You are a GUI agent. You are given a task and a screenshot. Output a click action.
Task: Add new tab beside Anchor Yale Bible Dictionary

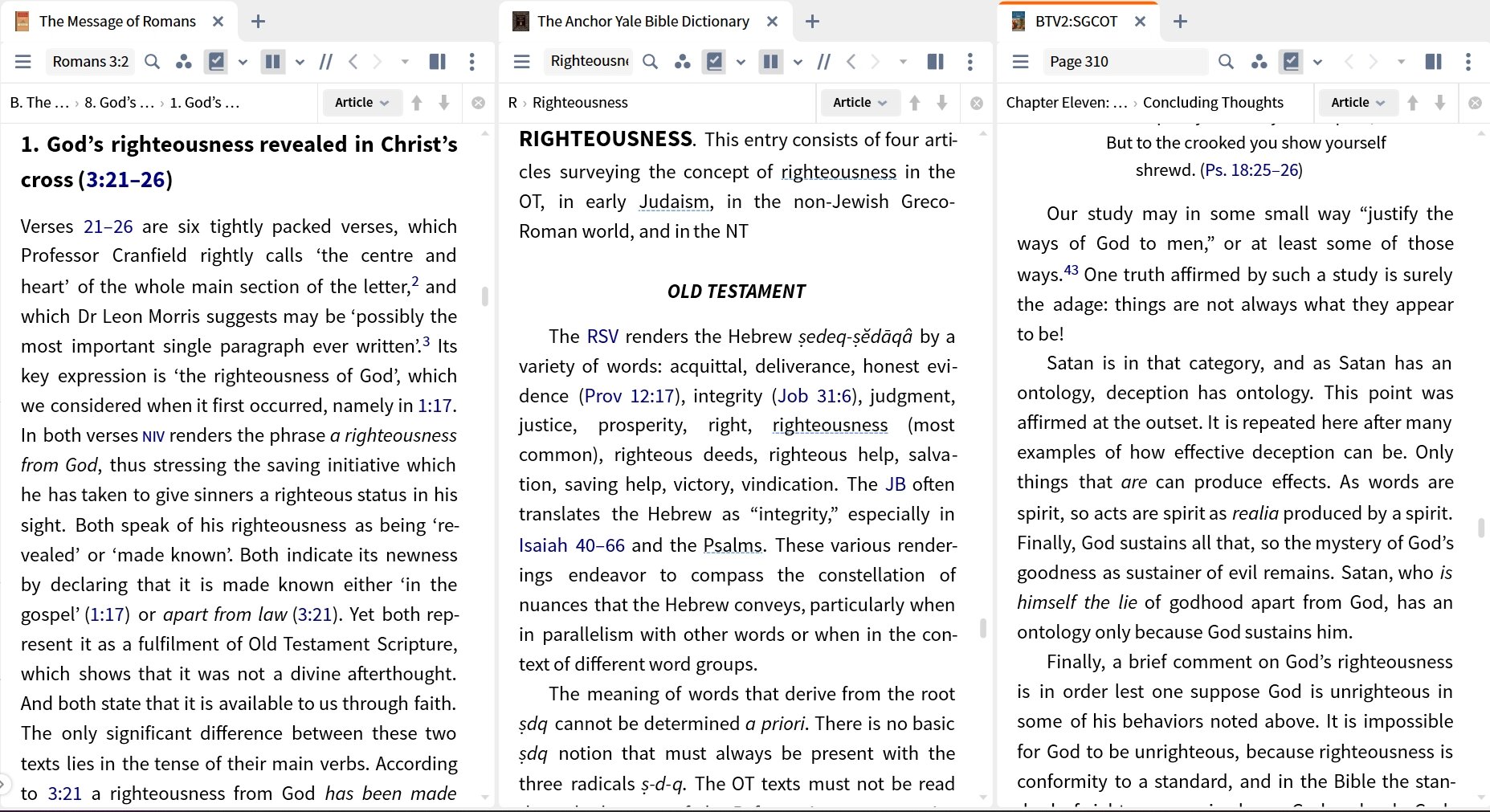812,22
